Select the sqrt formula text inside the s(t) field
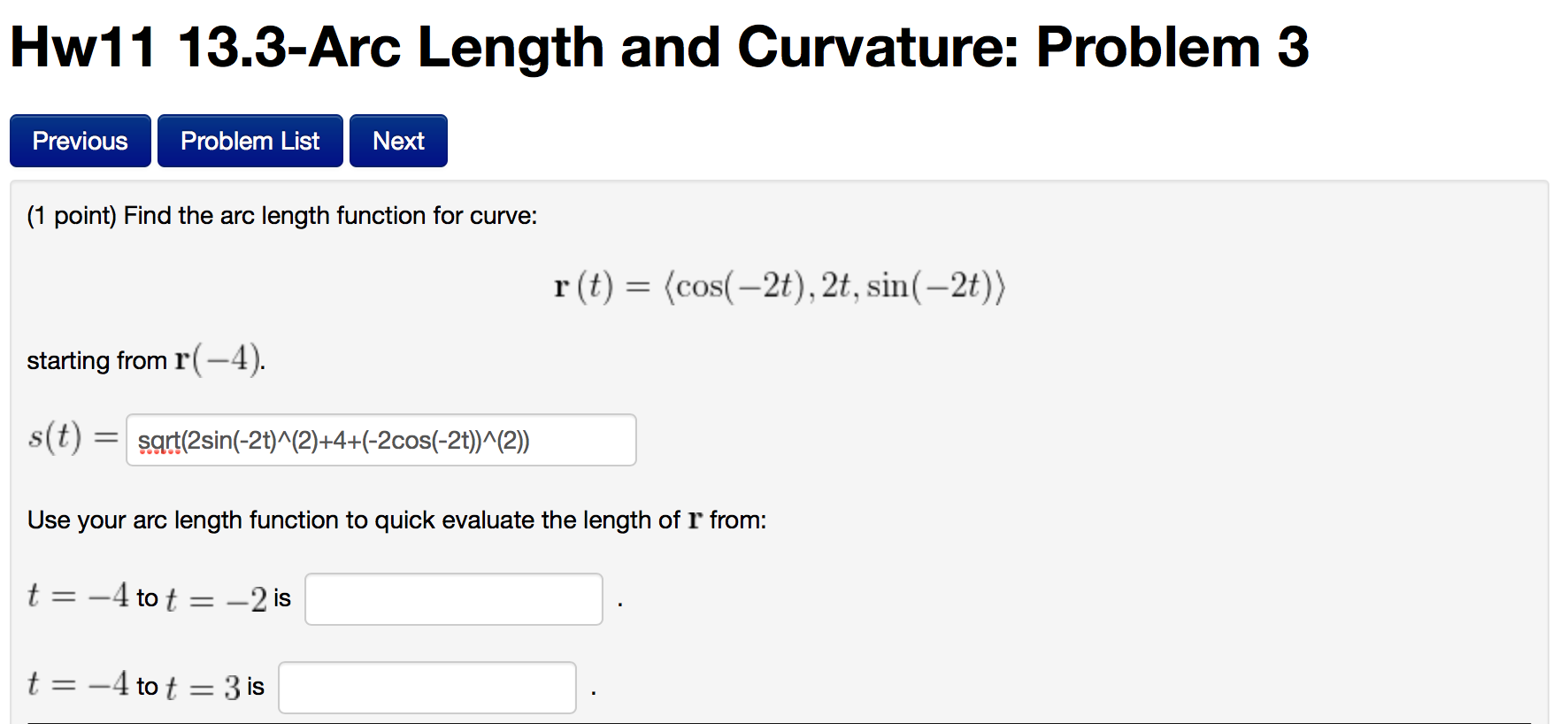This screenshot has width=1568, height=724. (334, 439)
